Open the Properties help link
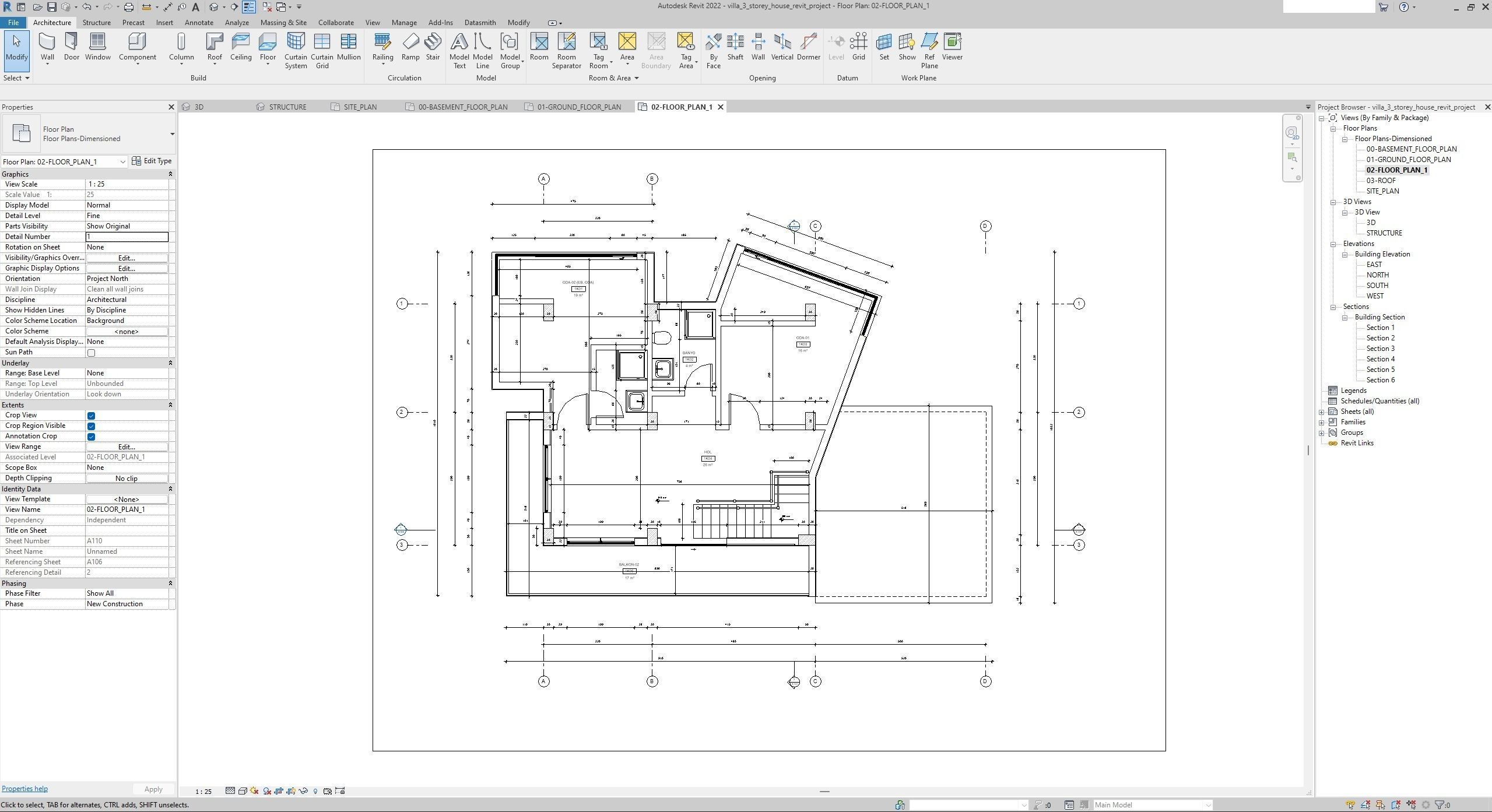The height and width of the screenshot is (812, 1492). pyautogui.click(x=24, y=789)
